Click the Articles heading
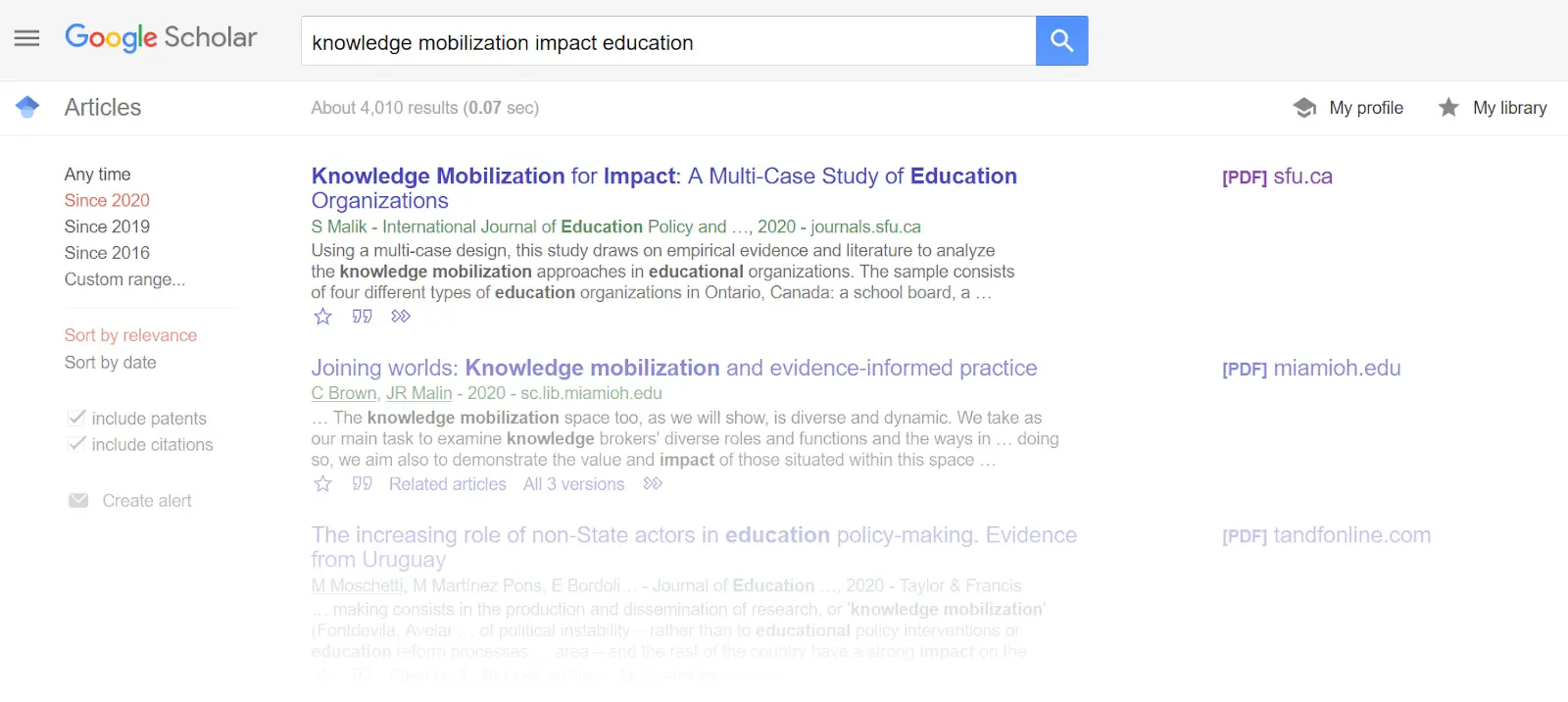 tap(103, 107)
